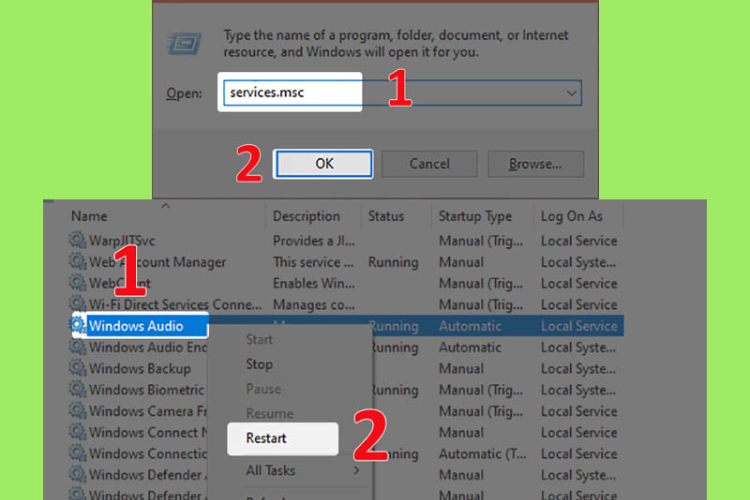The width and height of the screenshot is (750, 500).
Task: Expand the All Tasks submenu arrow
Action: [x=356, y=469]
